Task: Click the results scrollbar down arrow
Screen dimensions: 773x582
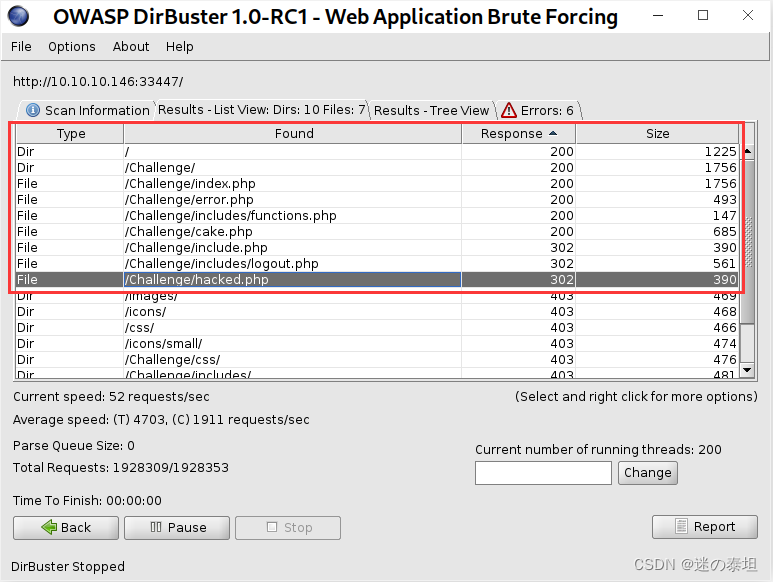Action: pos(747,370)
